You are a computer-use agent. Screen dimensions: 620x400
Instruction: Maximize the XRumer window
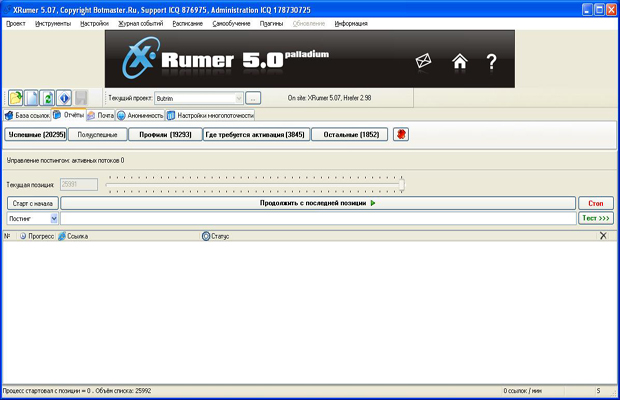pyautogui.click(x=599, y=9)
